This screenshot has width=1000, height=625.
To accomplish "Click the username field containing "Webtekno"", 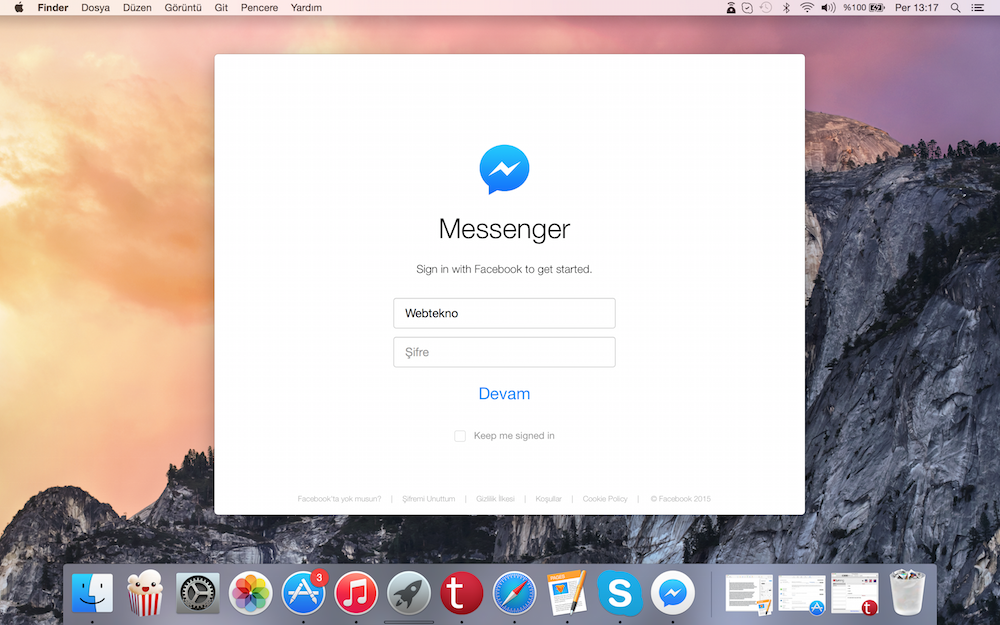I will (x=504, y=313).
